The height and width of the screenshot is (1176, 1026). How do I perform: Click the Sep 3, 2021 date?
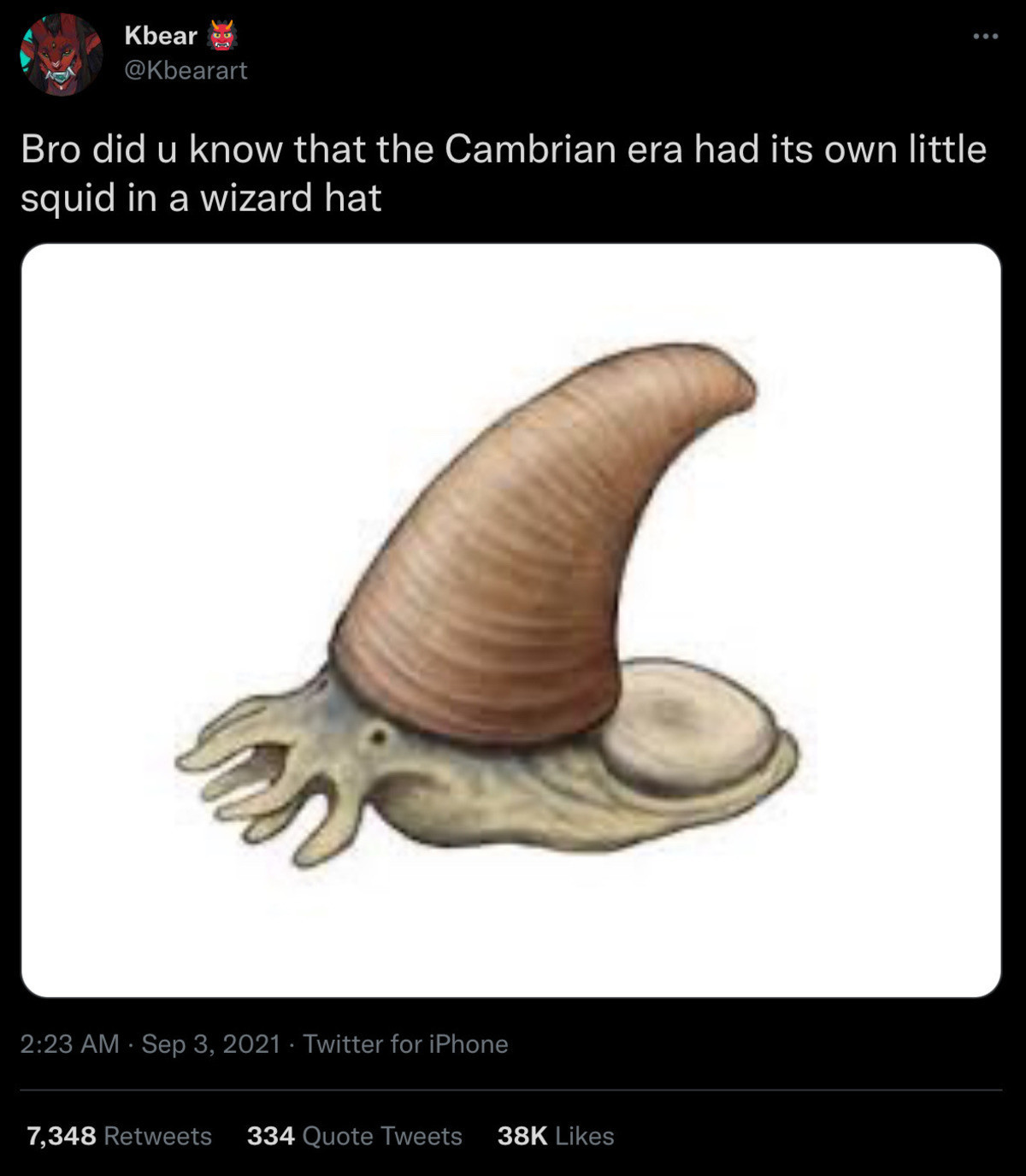pyautogui.click(x=210, y=1044)
